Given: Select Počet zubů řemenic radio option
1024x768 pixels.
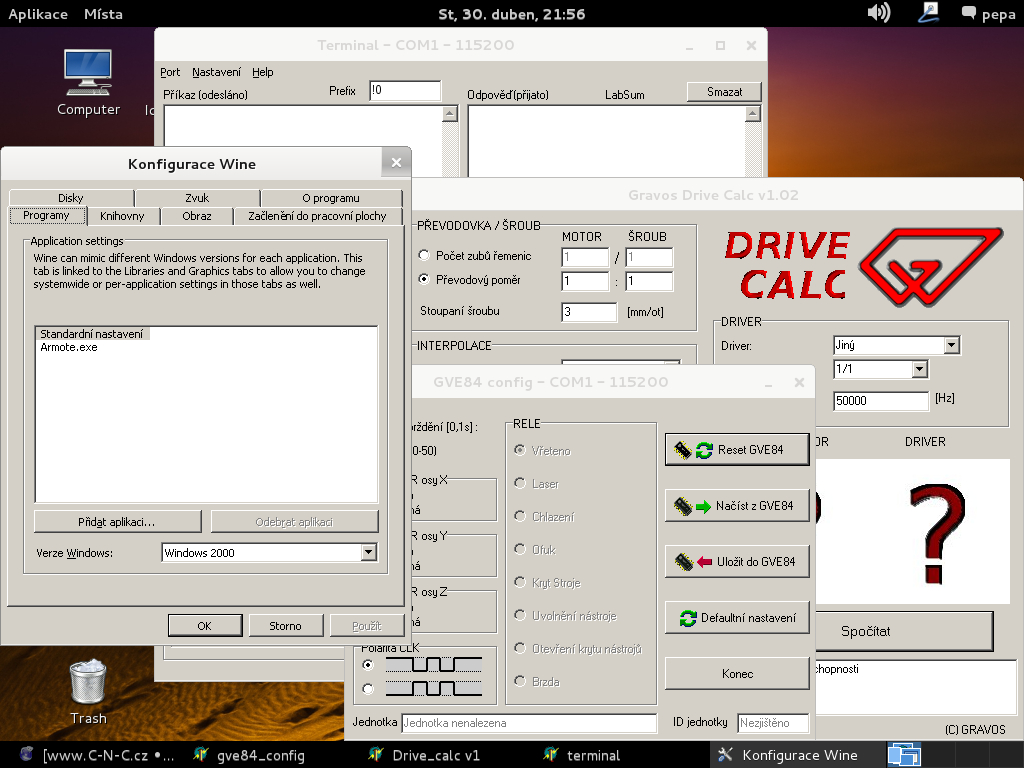Looking at the screenshot, I should 424,255.
